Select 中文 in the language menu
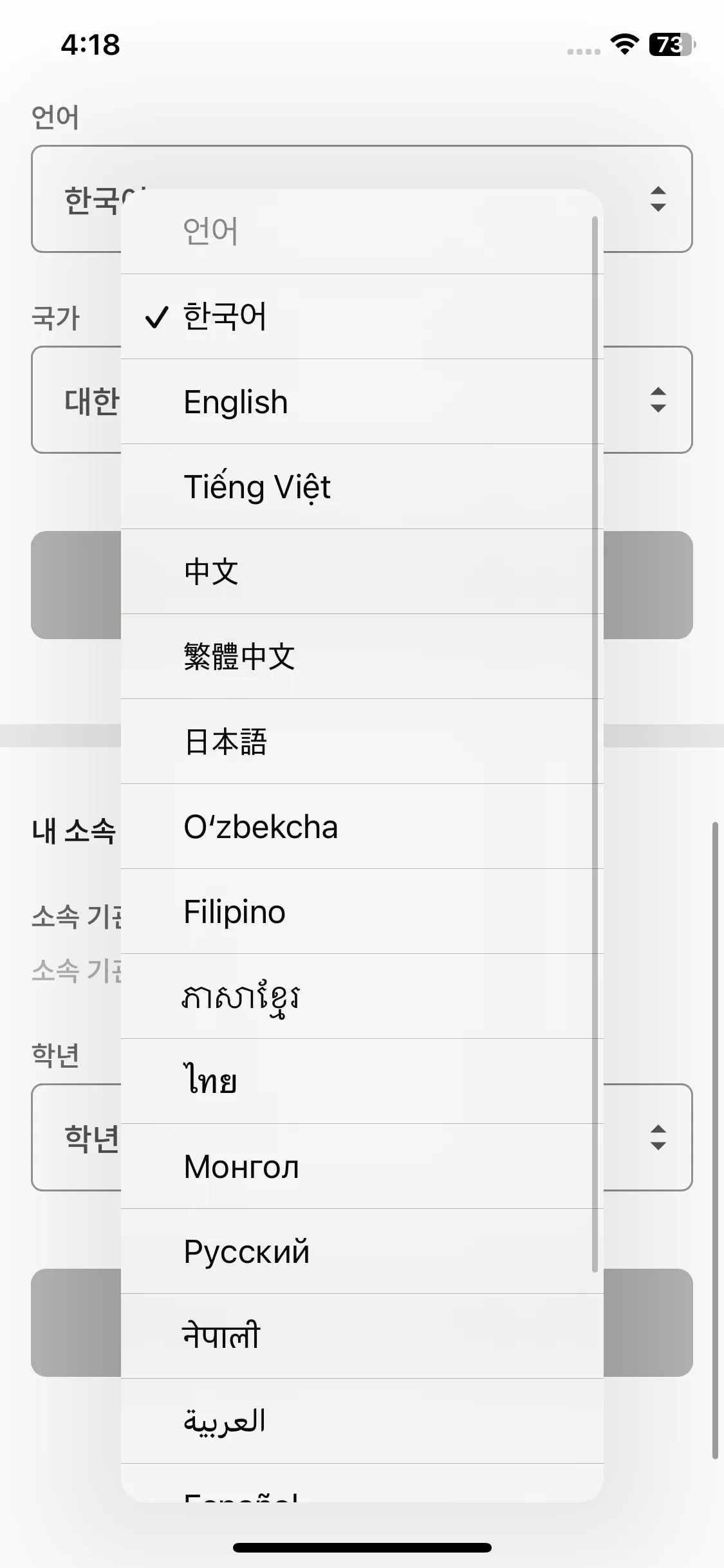The height and width of the screenshot is (1568, 724). [x=210, y=572]
